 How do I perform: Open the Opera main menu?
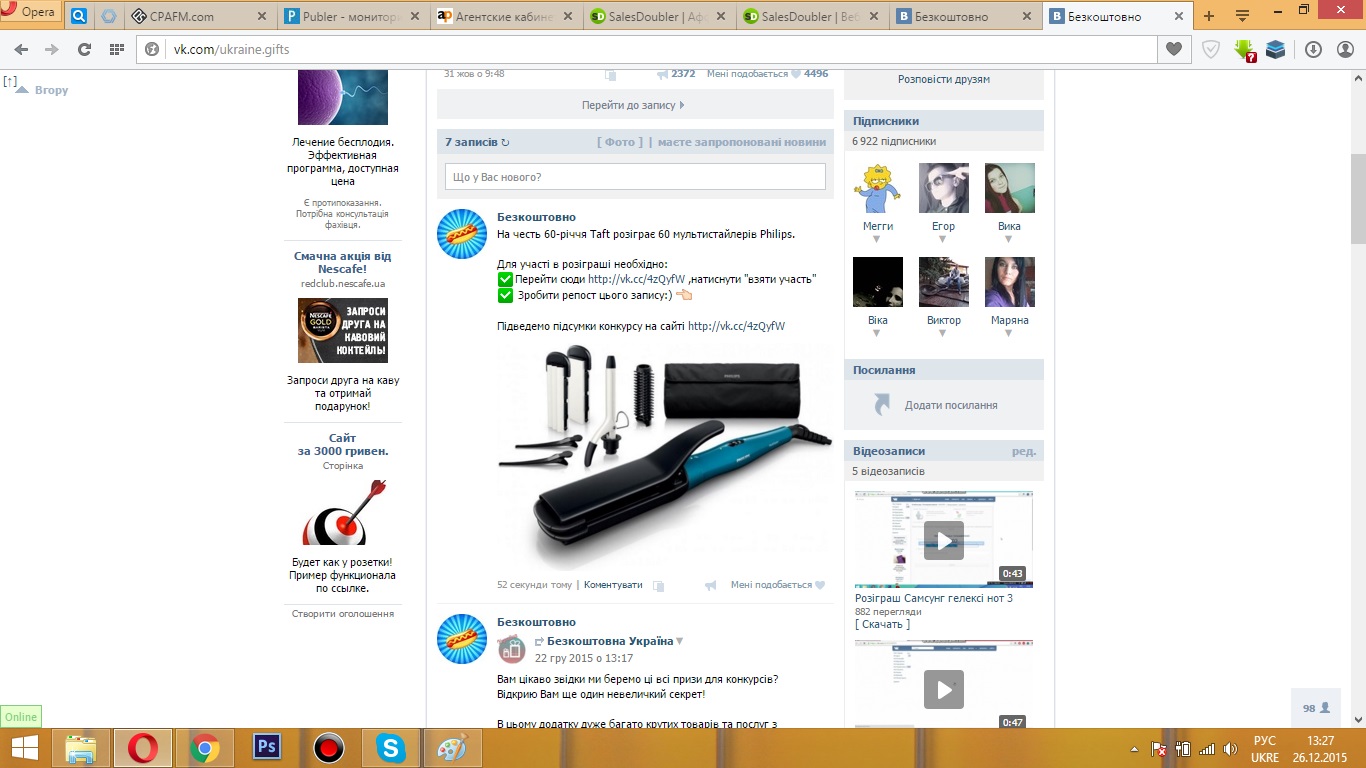(x=30, y=14)
